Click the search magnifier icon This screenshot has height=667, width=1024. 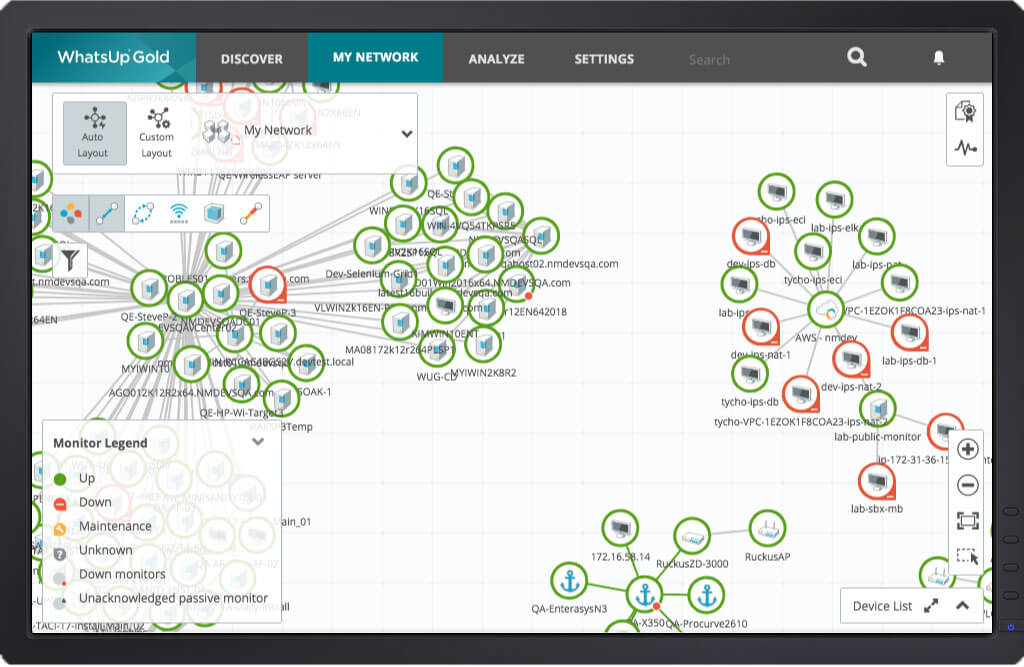857,58
